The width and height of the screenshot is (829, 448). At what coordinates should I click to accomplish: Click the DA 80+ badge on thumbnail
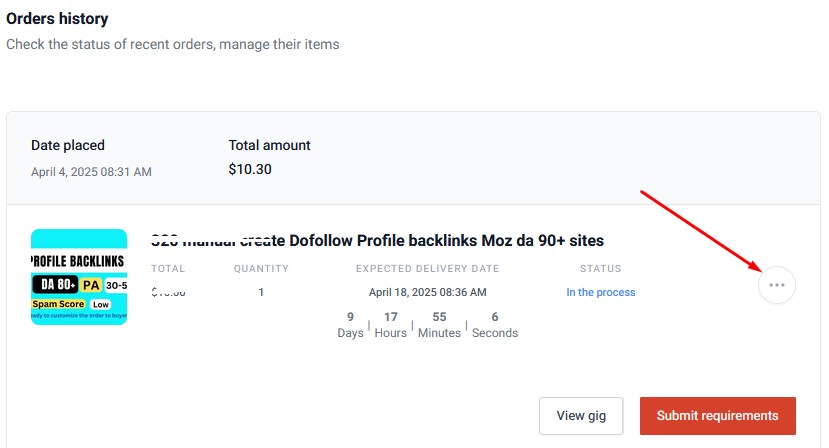(56, 285)
